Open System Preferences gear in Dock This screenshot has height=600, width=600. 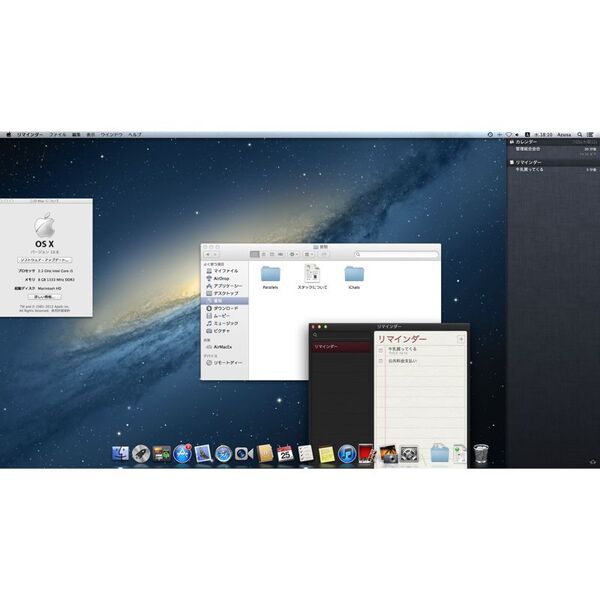409,454
